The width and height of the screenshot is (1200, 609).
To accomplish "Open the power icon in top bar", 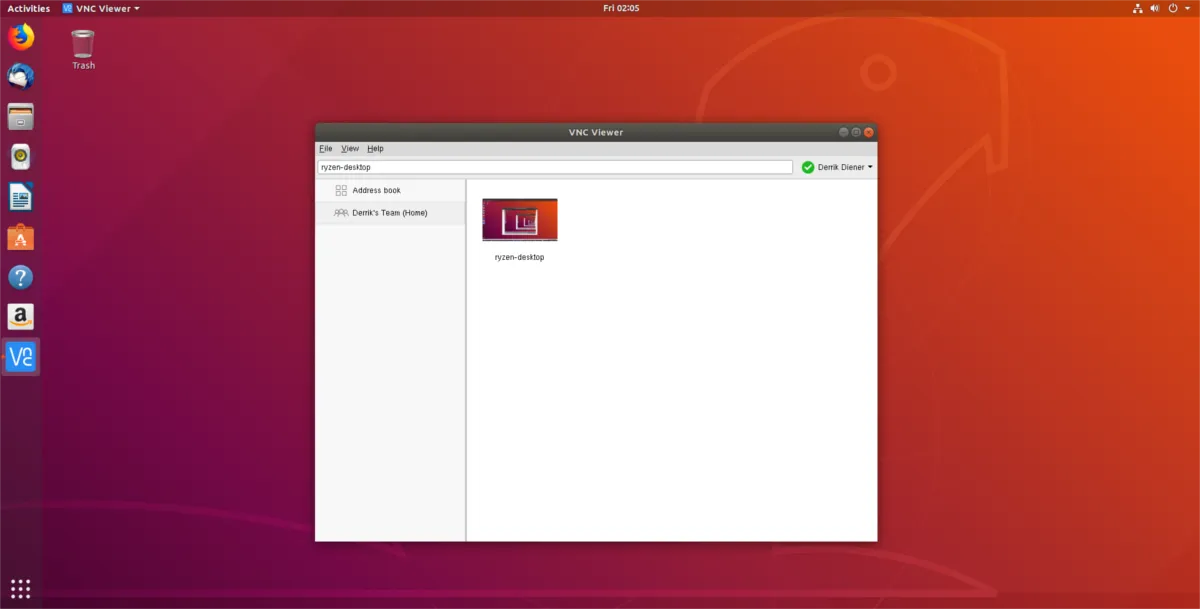I will pos(1175,8).
